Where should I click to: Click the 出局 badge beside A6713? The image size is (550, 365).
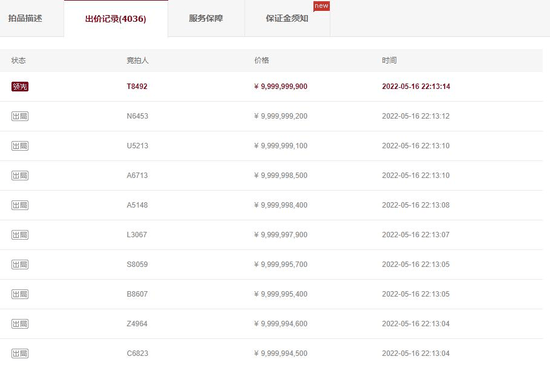[20, 175]
